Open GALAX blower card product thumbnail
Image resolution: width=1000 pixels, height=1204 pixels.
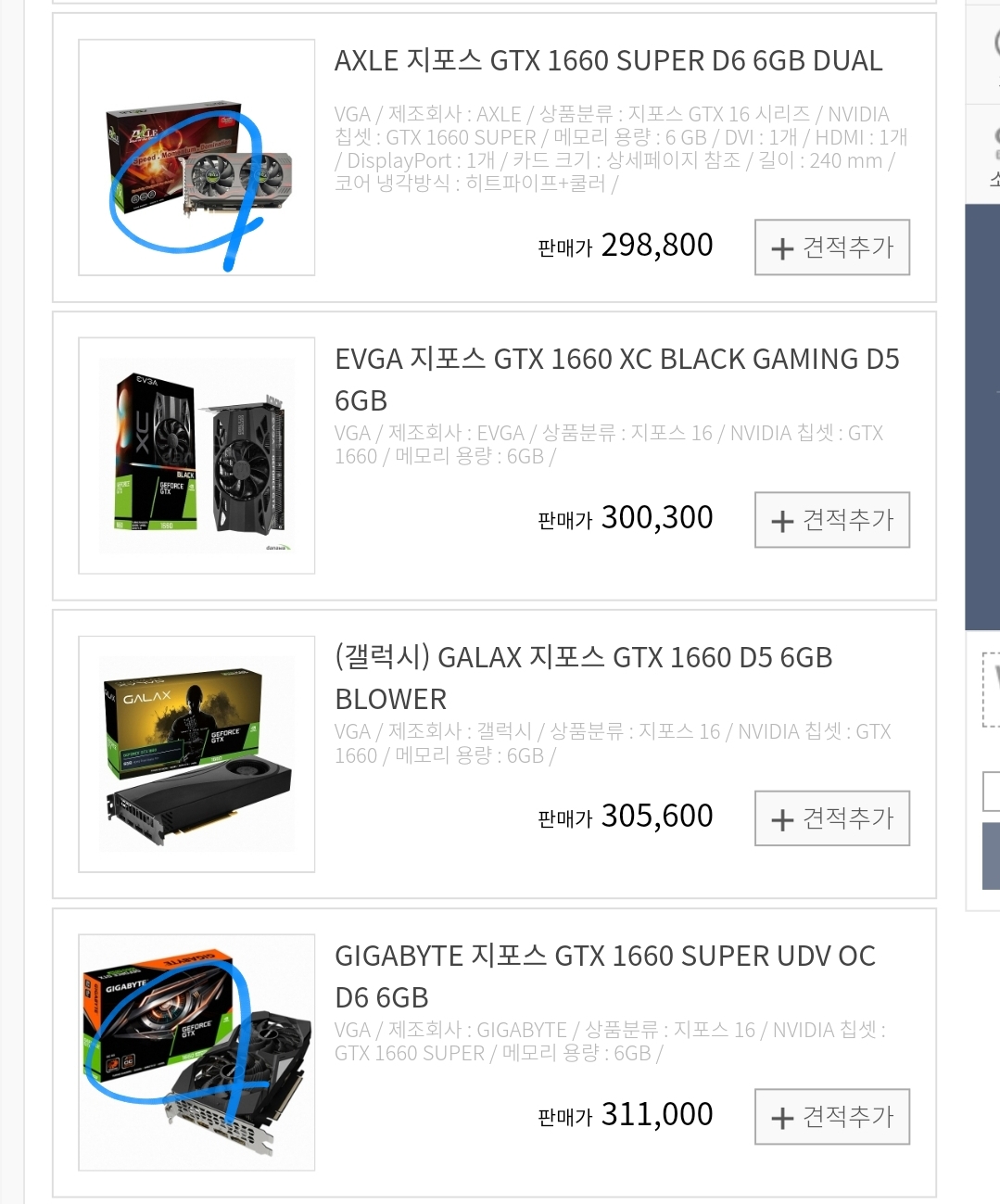196,754
